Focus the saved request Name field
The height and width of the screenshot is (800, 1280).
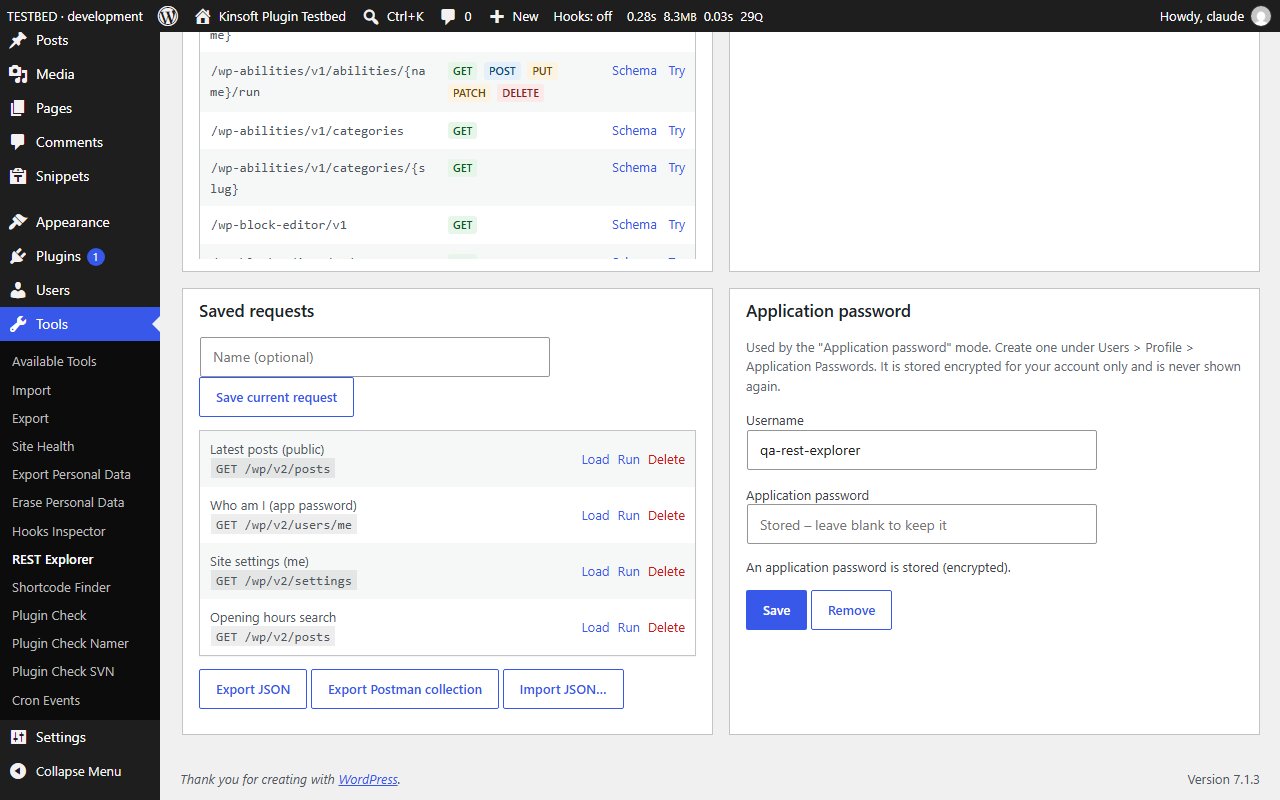[x=375, y=357]
